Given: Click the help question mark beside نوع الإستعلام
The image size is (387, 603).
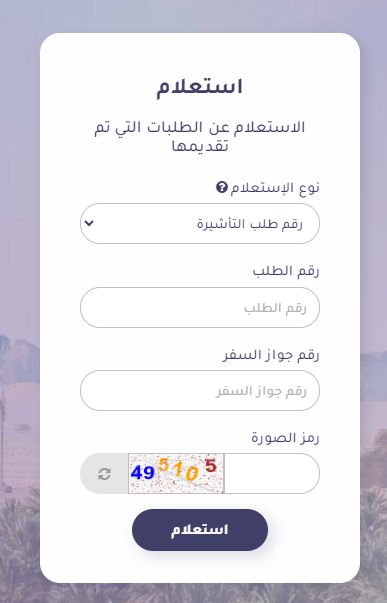Looking at the screenshot, I should [x=222, y=188].
